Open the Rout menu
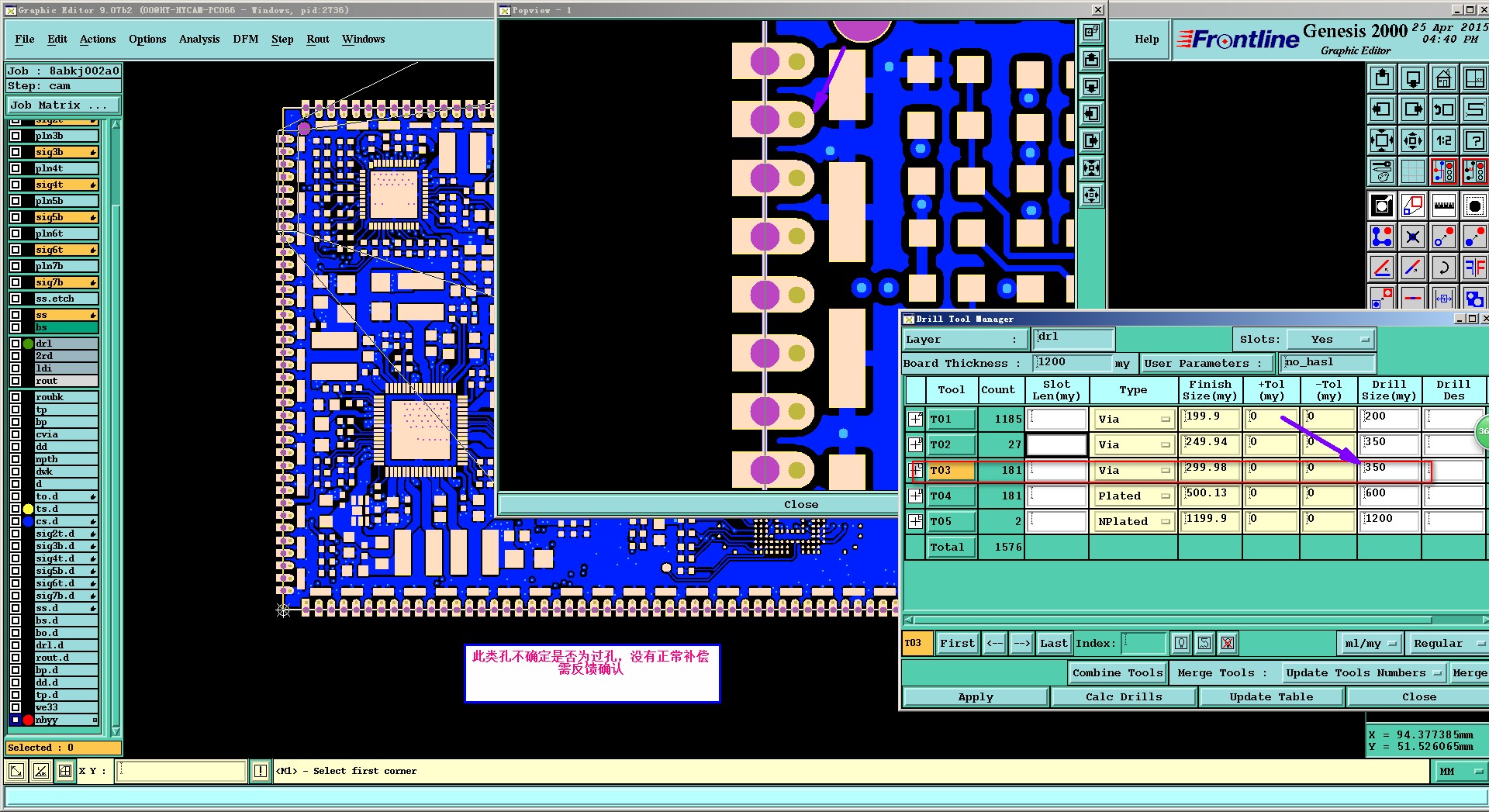Screen dimensions: 1489x812 click(x=318, y=39)
